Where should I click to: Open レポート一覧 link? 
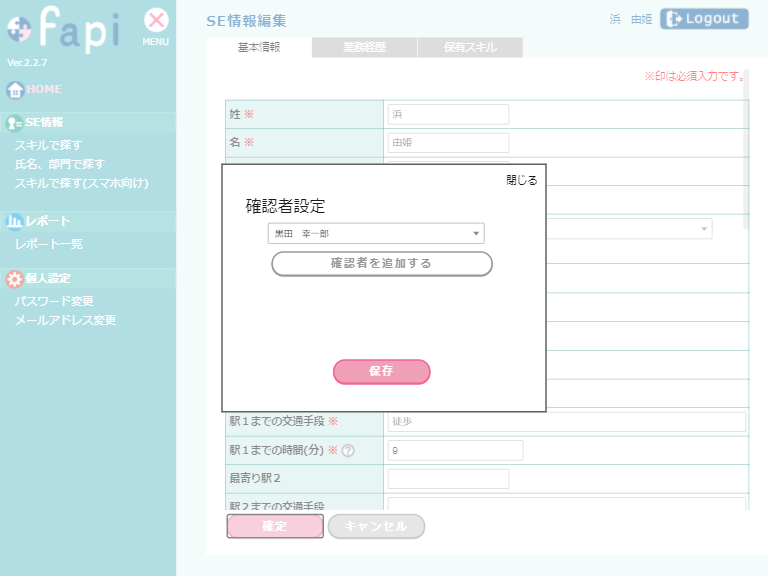click(x=49, y=244)
